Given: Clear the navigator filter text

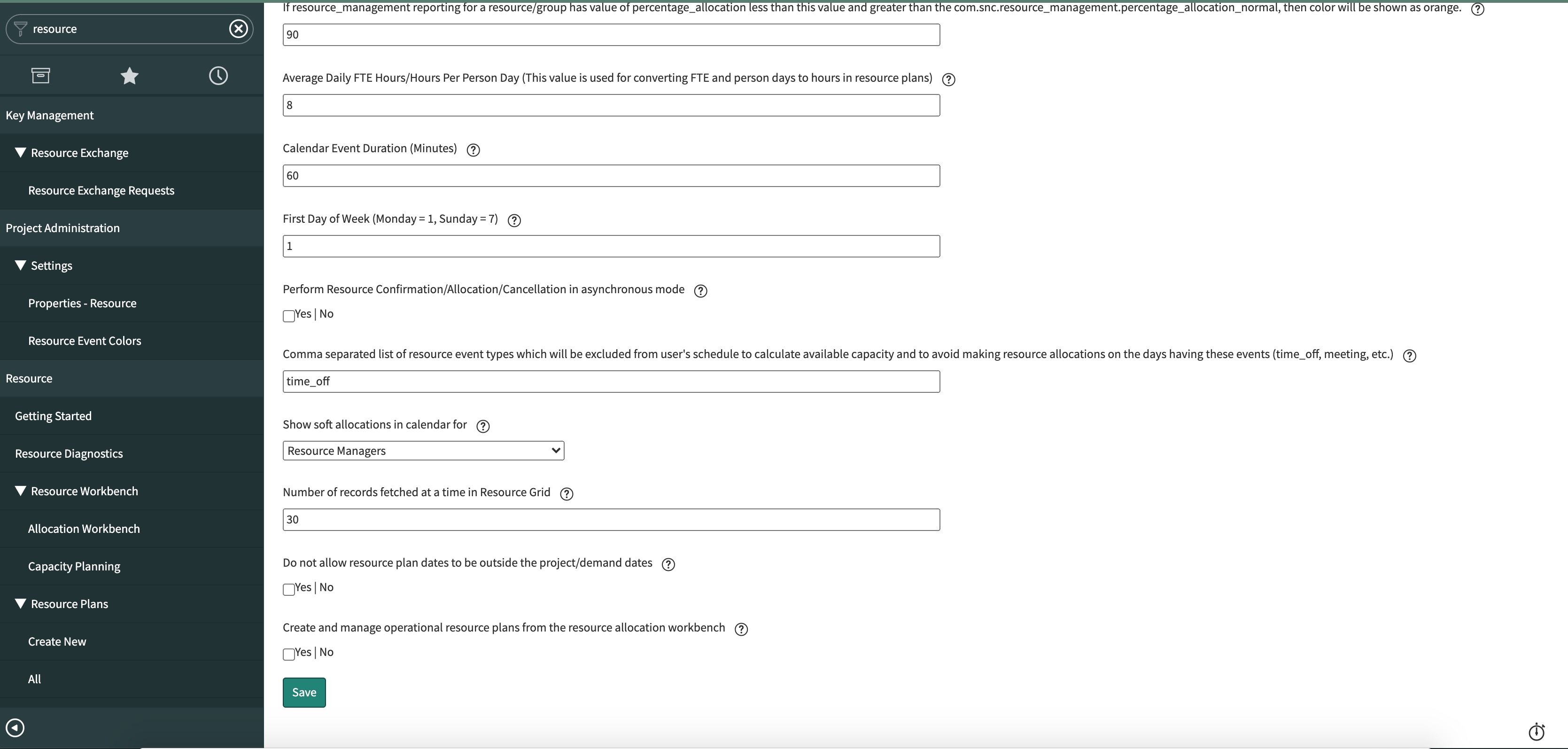Looking at the screenshot, I should [x=239, y=29].
